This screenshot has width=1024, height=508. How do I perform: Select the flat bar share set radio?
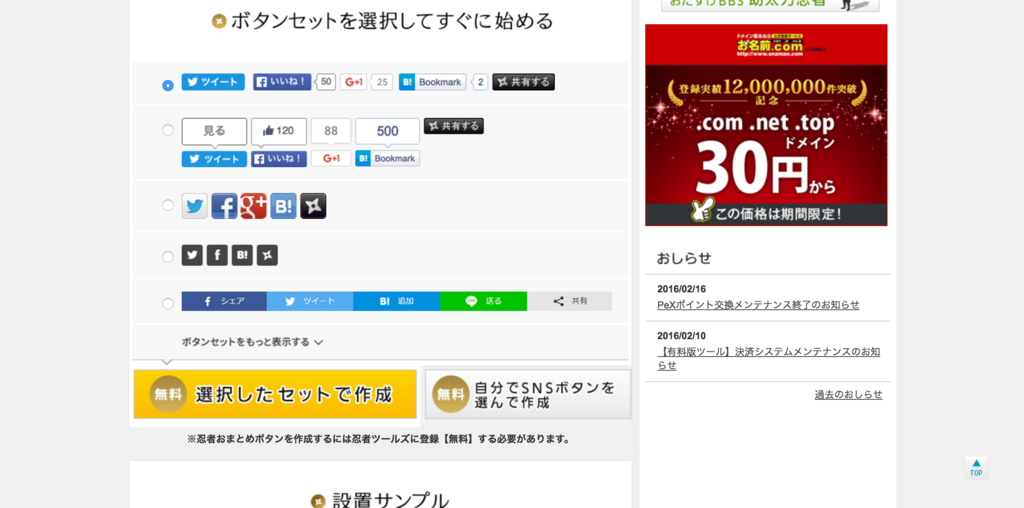tap(168, 303)
